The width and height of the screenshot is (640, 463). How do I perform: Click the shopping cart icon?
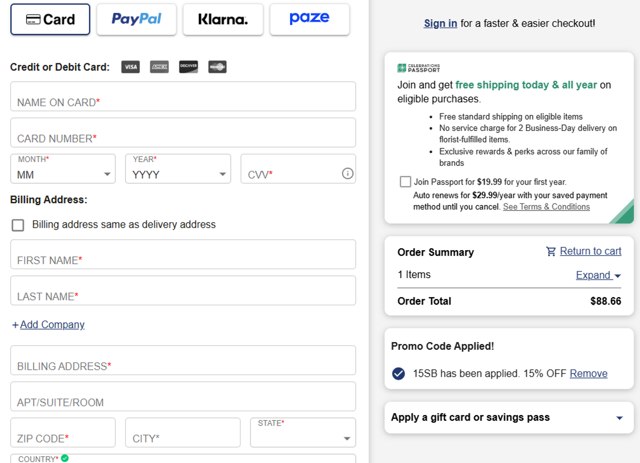pyautogui.click(x=551, y=251)
